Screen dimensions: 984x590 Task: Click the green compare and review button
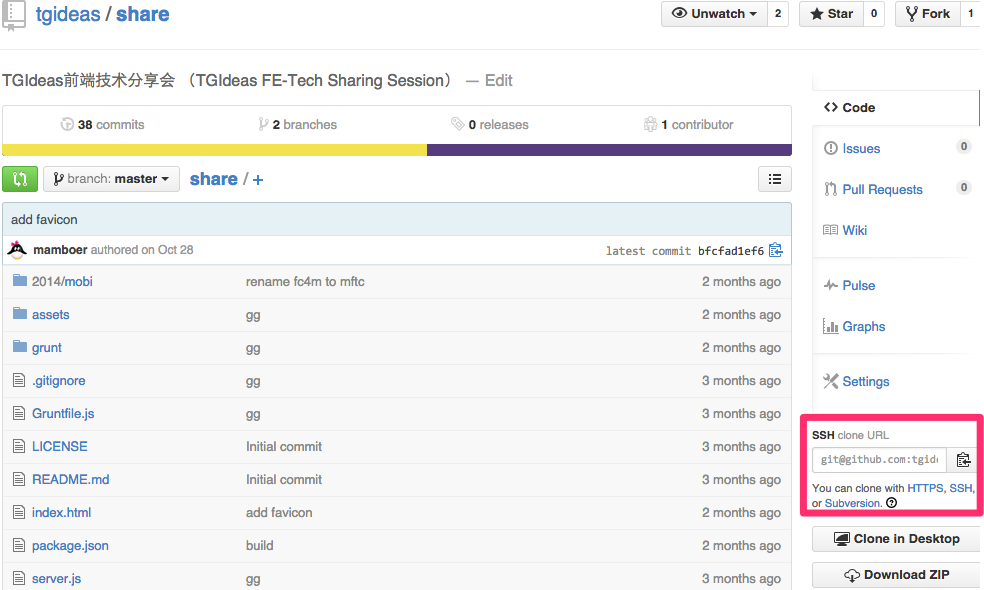tap(20, 179)
